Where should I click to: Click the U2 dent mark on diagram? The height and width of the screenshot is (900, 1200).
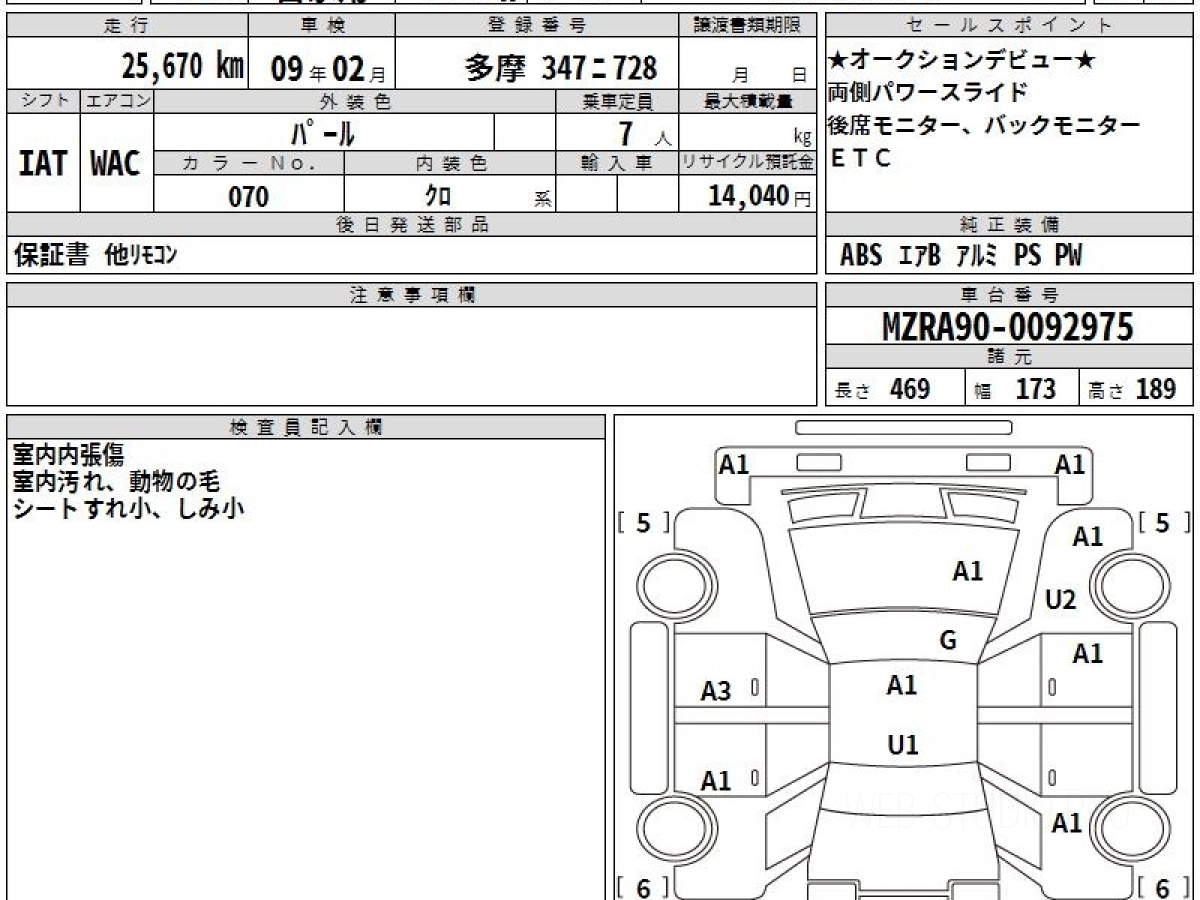click(x=1060, y=600)
